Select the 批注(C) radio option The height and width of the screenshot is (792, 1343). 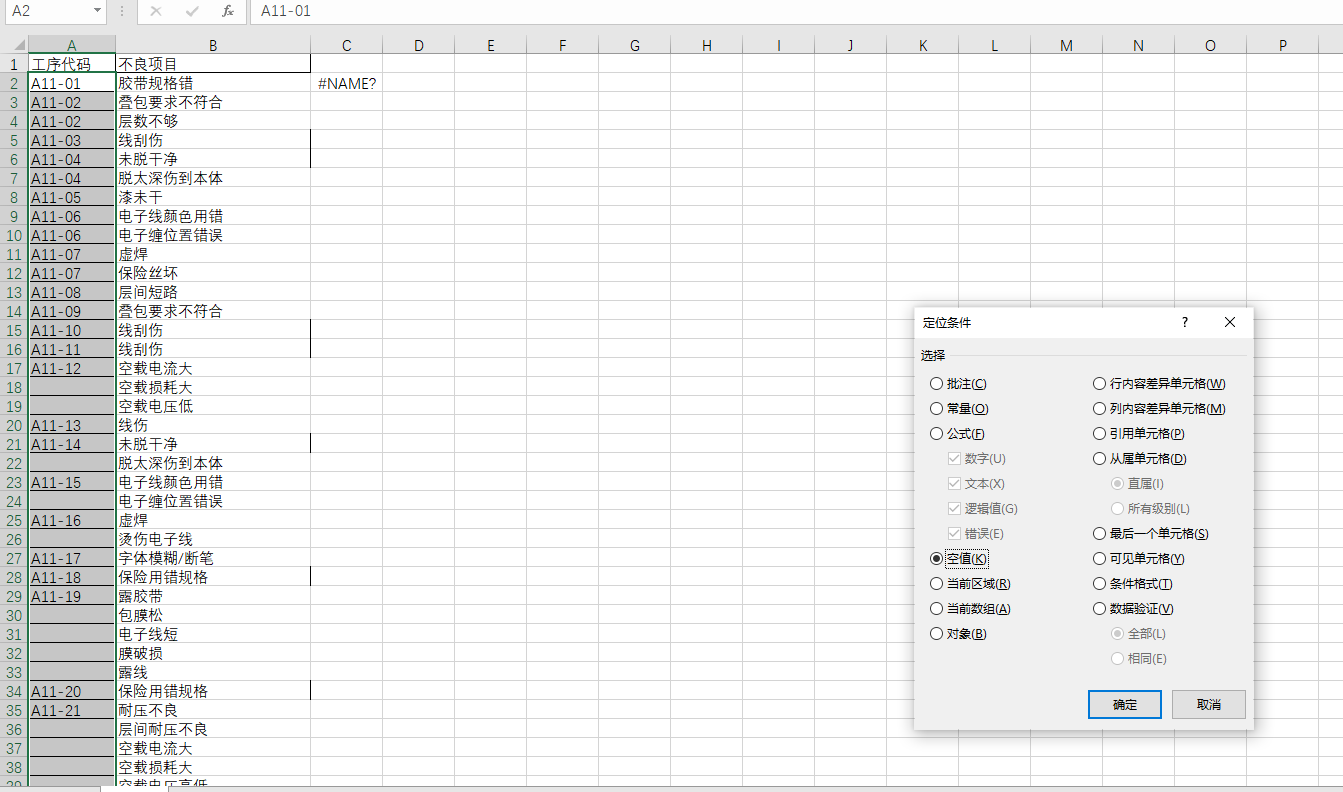(958, 384)
